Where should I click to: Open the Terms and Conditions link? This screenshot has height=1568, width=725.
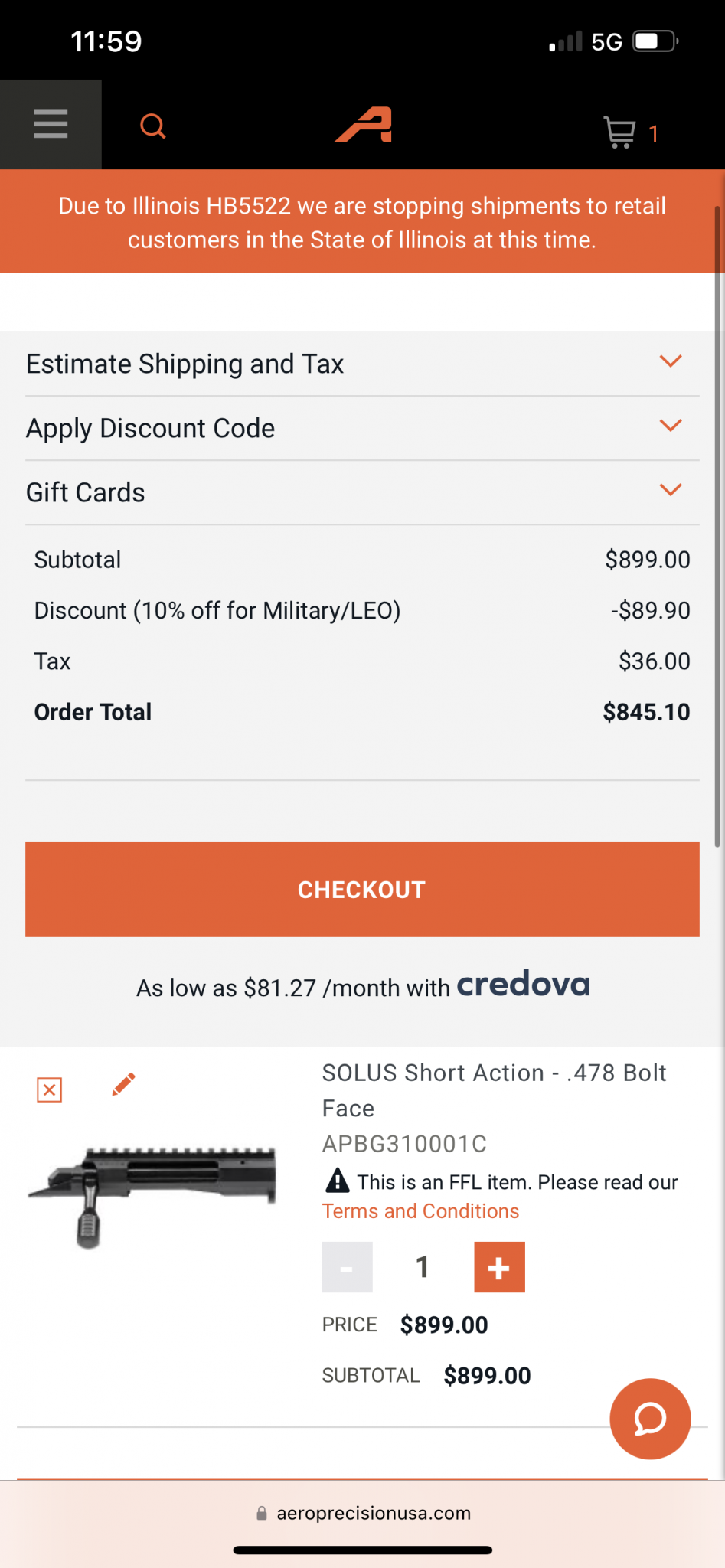tap(420, 1211)
